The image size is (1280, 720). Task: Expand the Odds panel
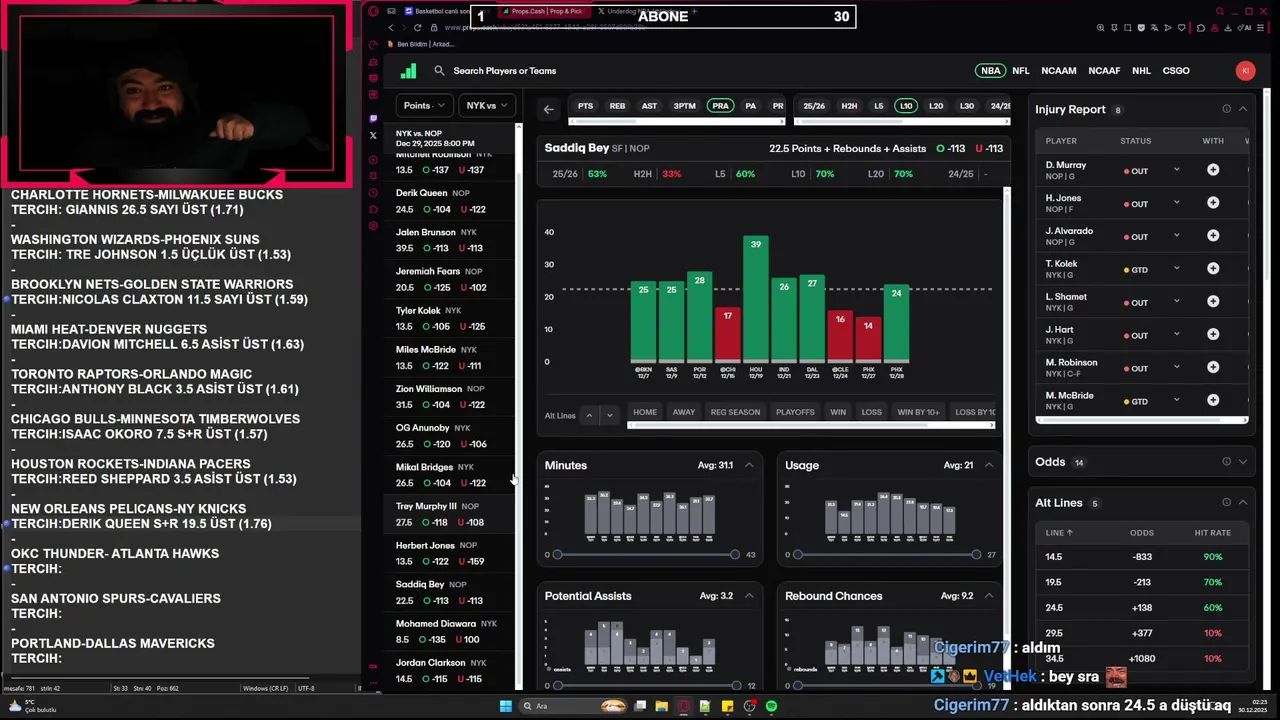pos(1243,462)
